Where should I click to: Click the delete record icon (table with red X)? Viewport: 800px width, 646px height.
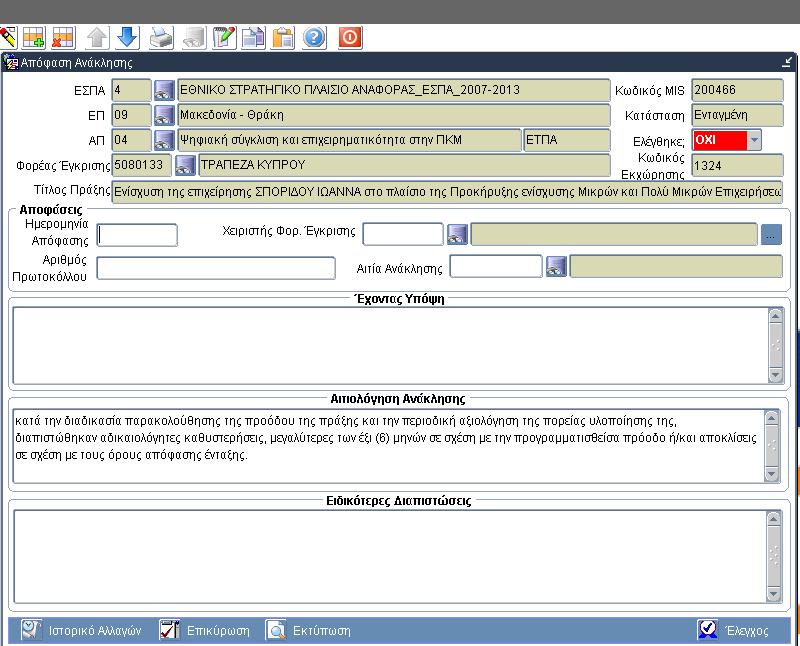(x=64, y=37)
